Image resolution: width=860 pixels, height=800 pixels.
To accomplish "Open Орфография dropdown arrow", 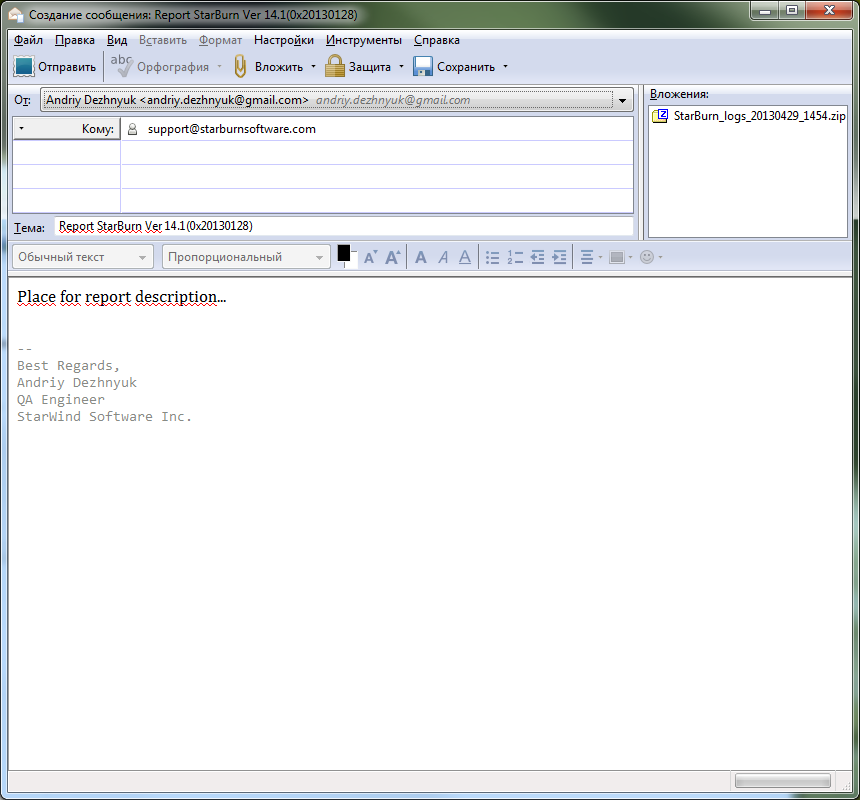I will click(x=219, y=67).
